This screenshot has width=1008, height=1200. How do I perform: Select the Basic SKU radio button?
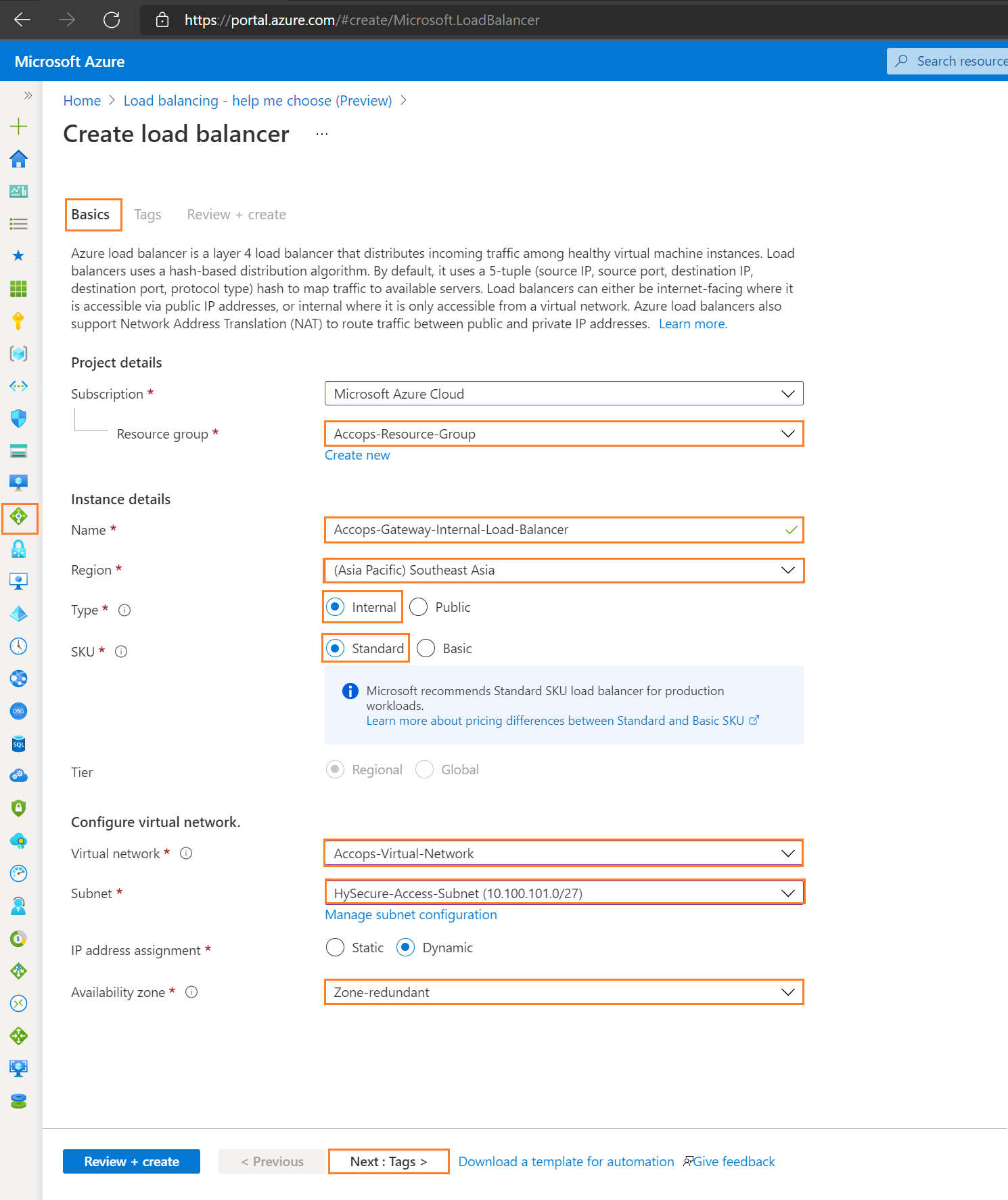pos(426,648)
